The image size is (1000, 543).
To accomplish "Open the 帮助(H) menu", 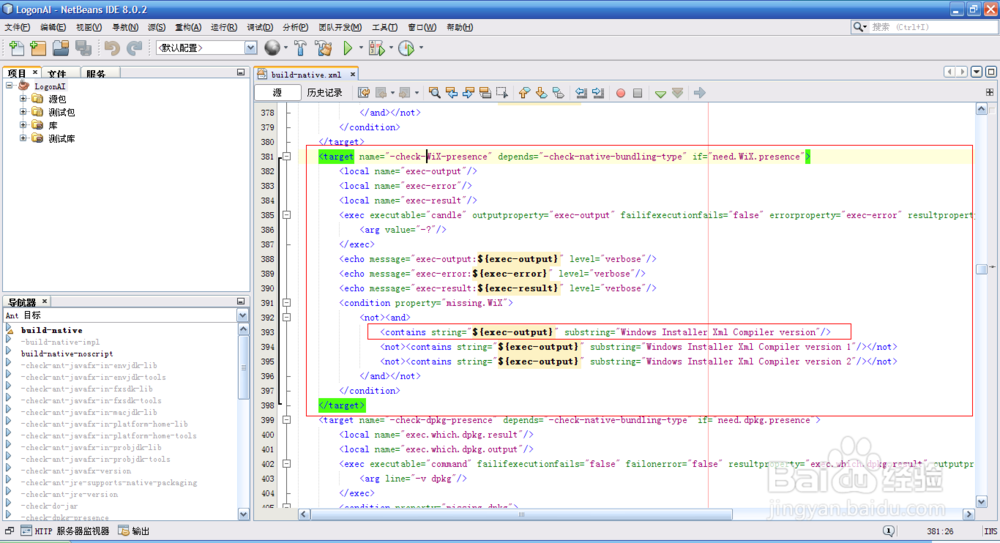I will pos(460,27).
